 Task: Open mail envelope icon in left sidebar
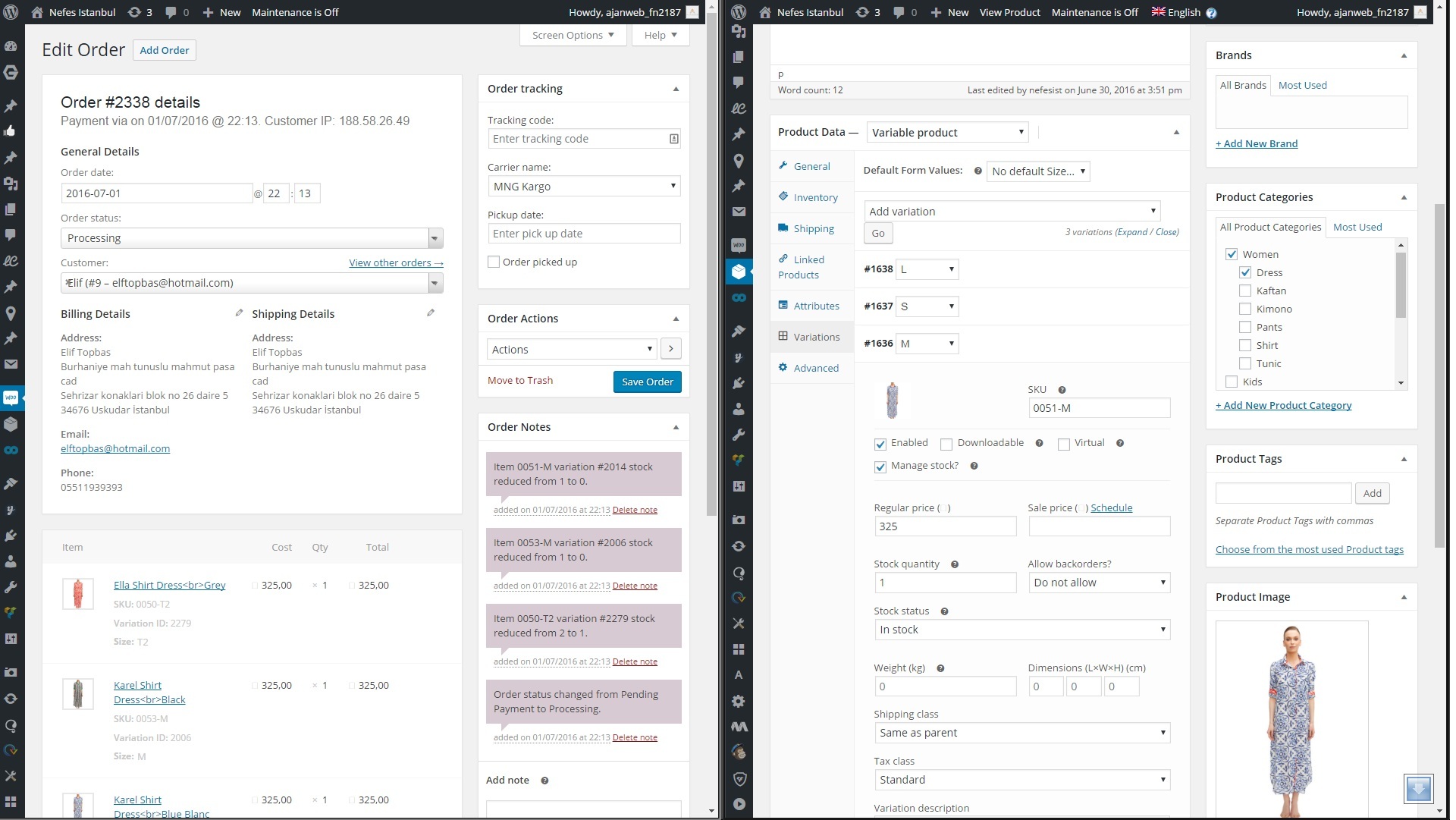[x=11, y=364]
